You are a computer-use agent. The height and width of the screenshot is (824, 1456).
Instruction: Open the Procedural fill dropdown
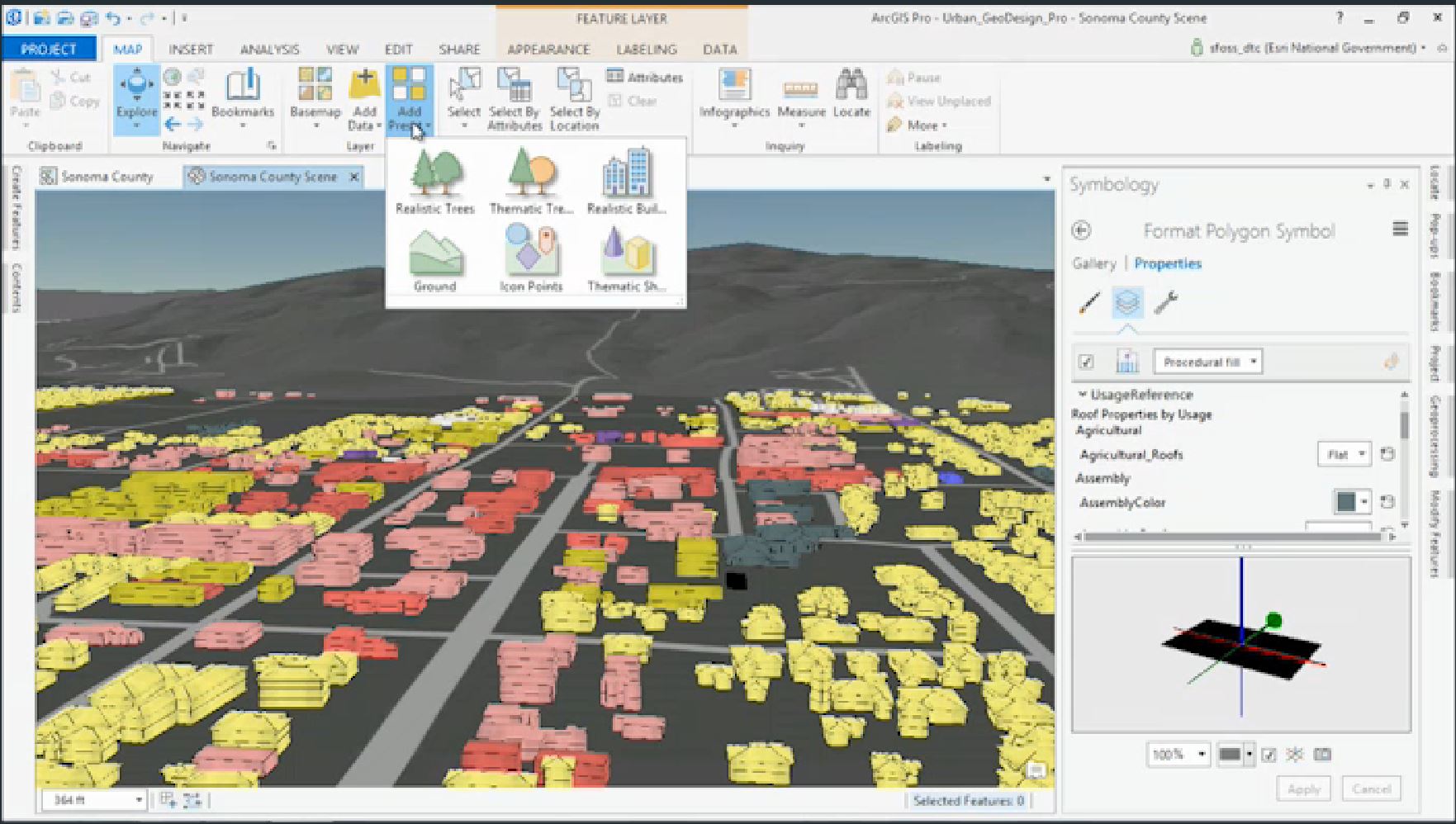pyautogui.click(x=1208, y=362)
